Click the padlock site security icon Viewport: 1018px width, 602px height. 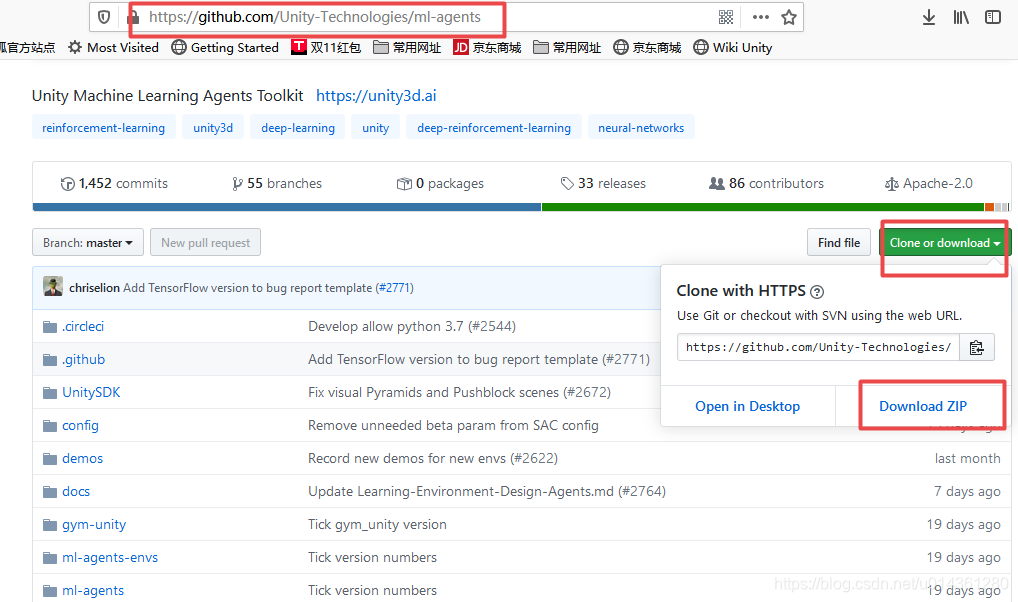(133, 17)
